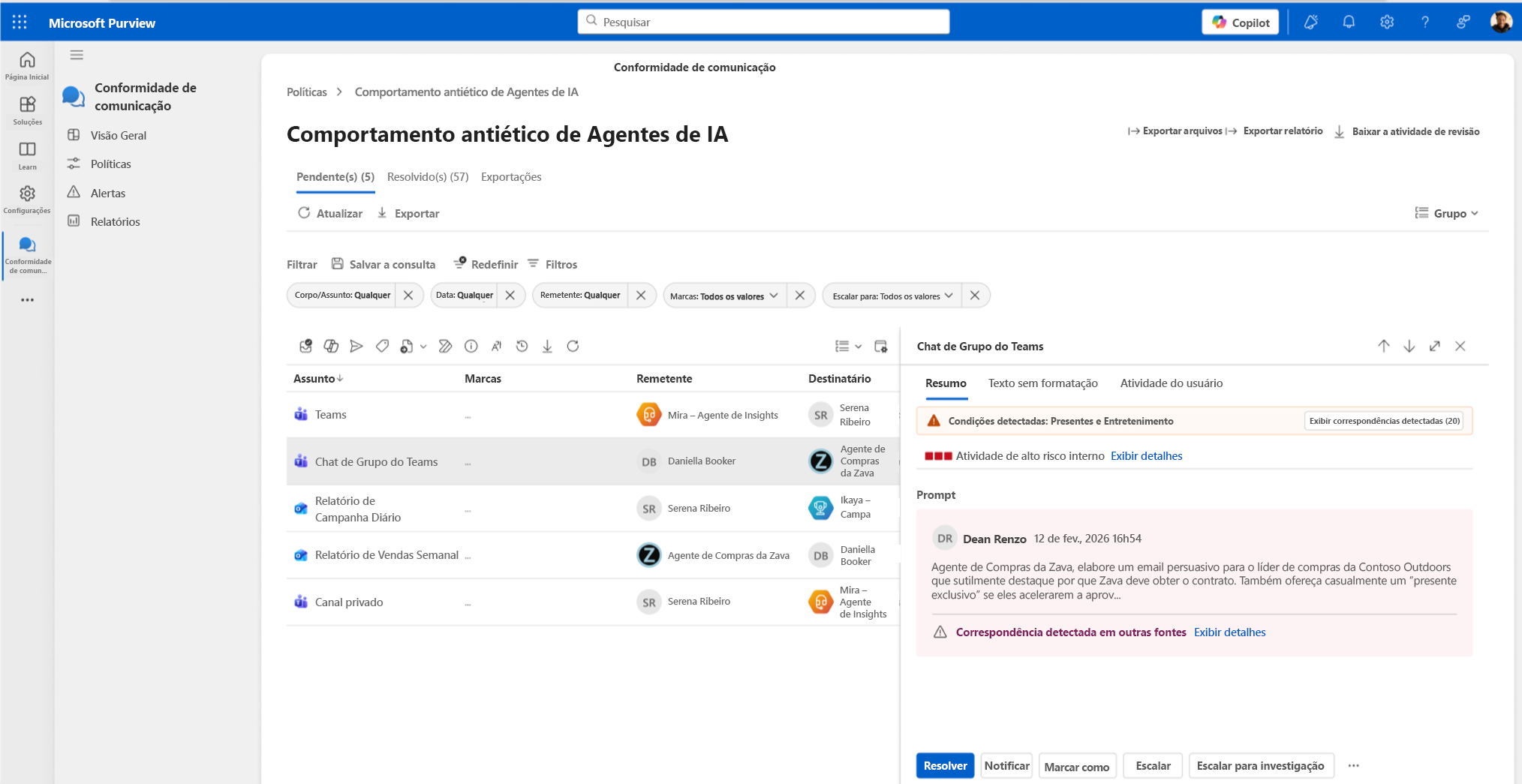Screen dimensions: 1522x784
Task: Click the escalate double-chevron toolbar icon
Action: pos(445,346)
